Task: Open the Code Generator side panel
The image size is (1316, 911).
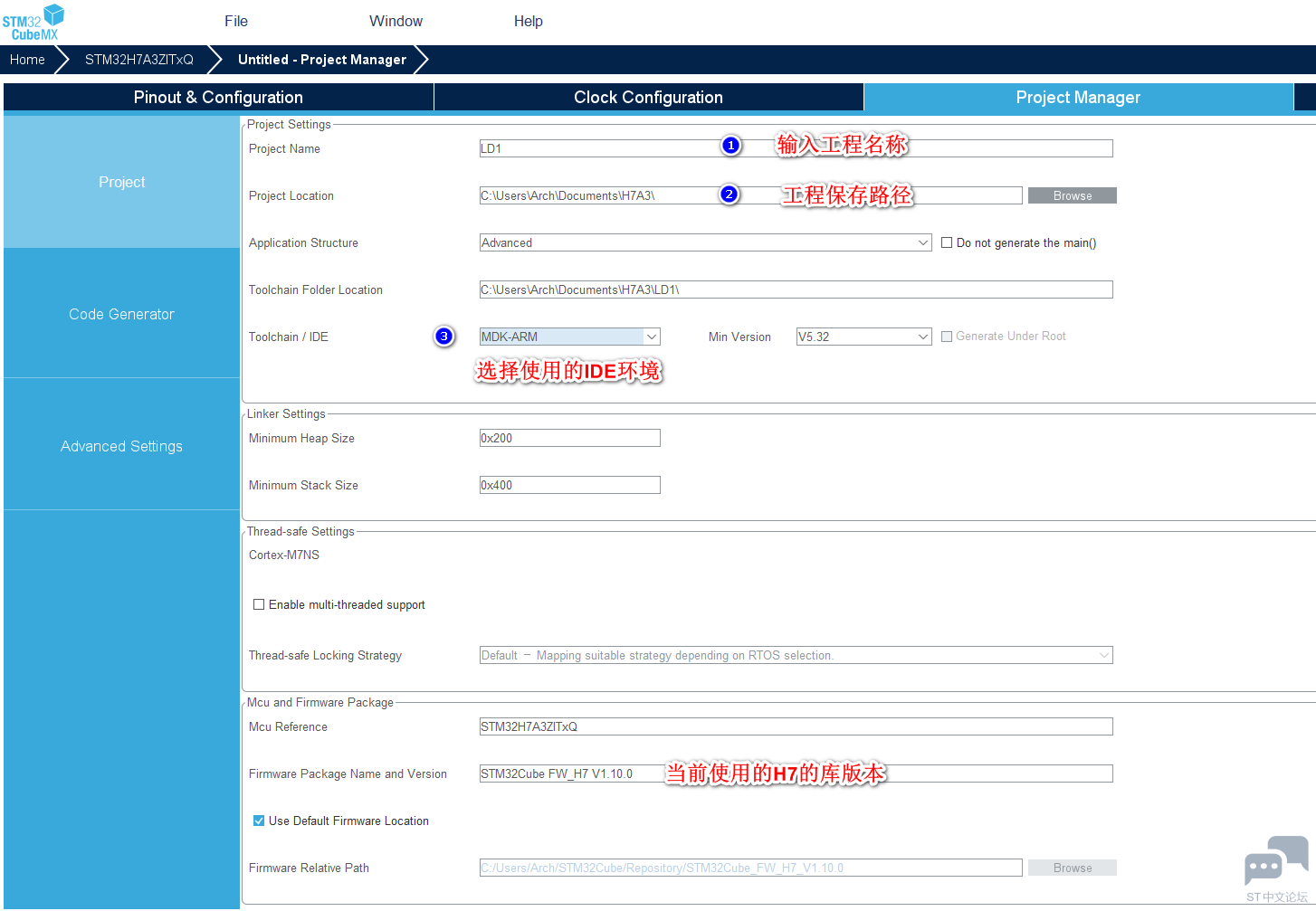Action: click(121, 314)
